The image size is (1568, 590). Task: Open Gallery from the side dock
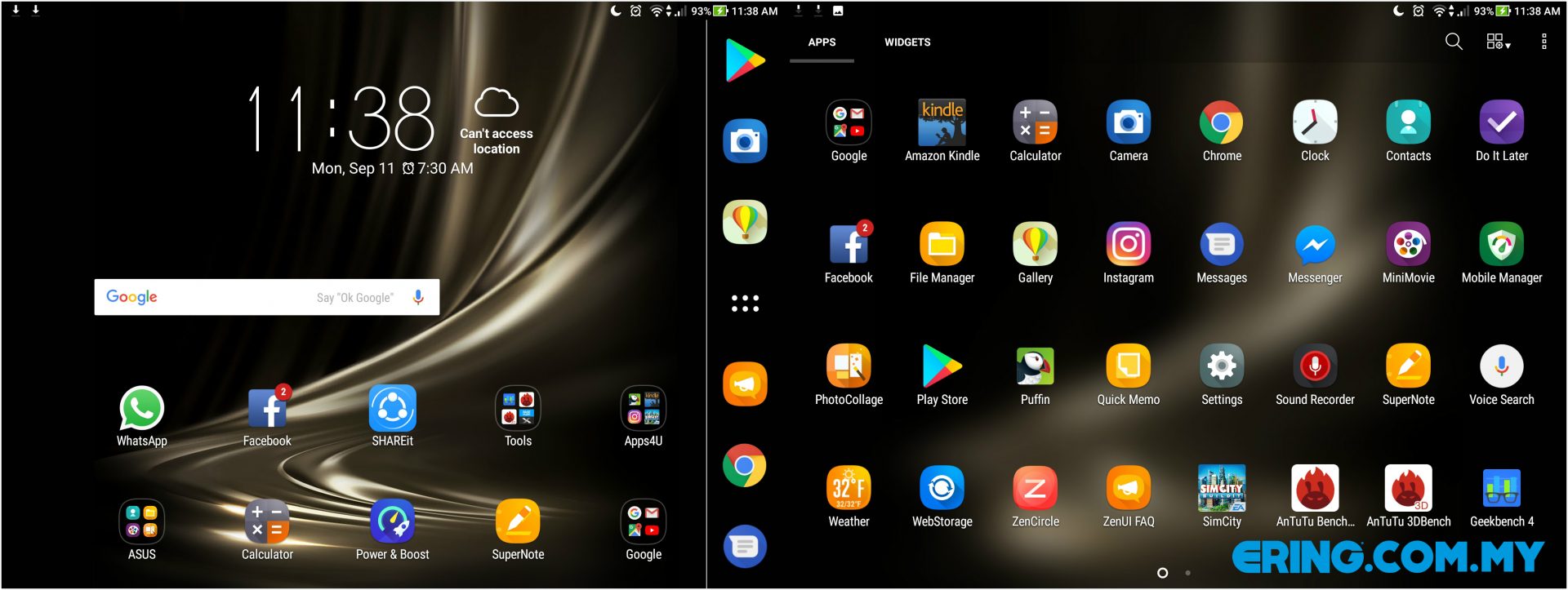coord(745,222)
